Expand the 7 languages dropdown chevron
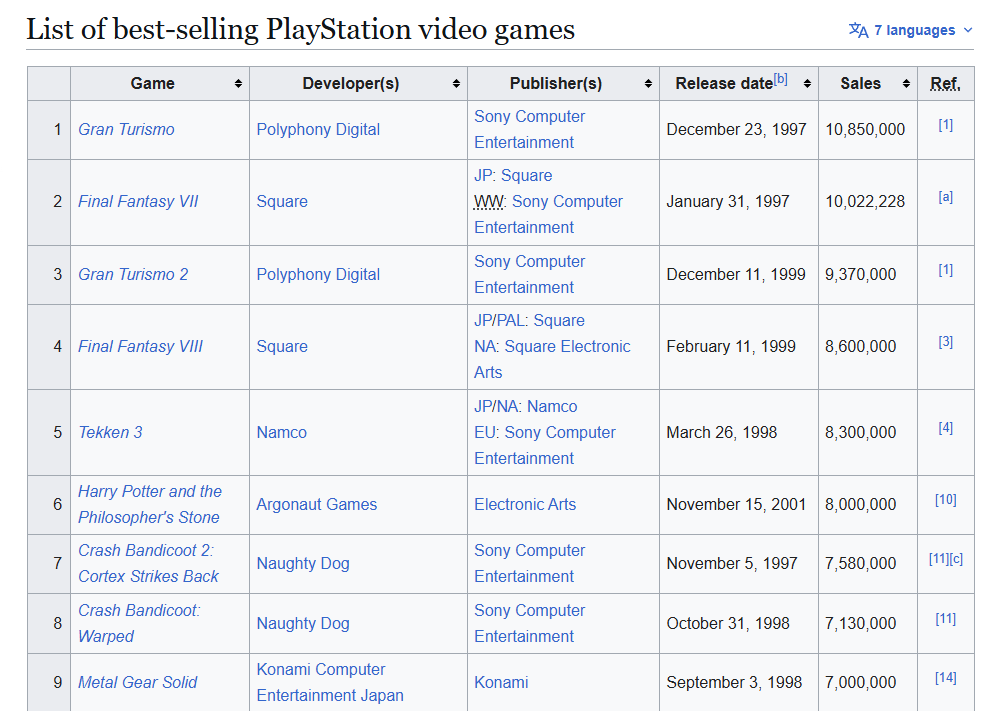Screen dimensions: 993x711 point(968,30)
